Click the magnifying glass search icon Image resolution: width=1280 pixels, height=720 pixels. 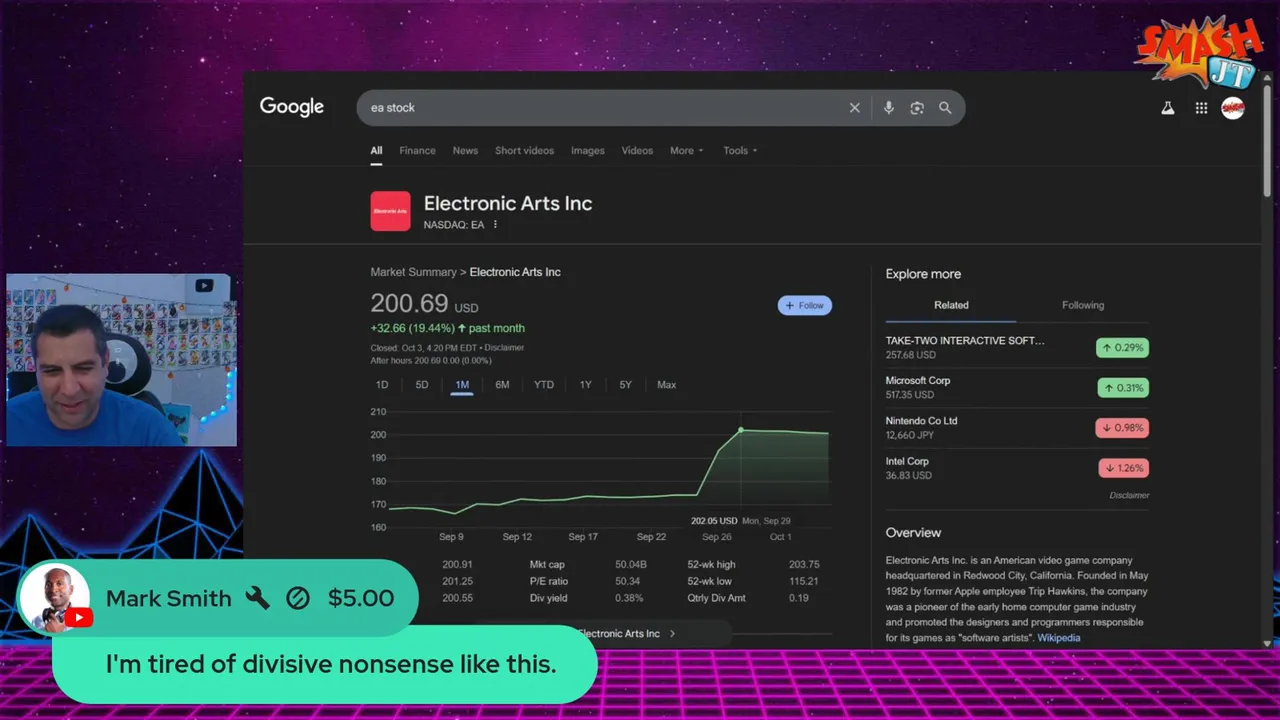(945, 108)
